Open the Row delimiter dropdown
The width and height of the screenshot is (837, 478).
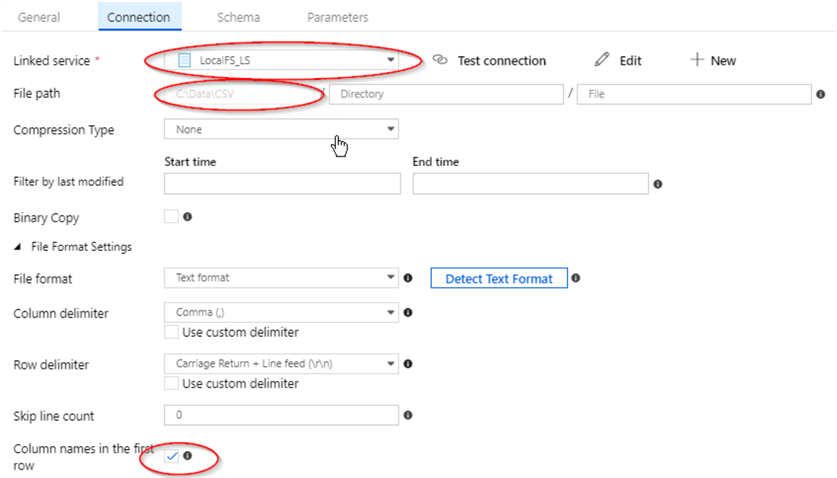tap(280, 364)
